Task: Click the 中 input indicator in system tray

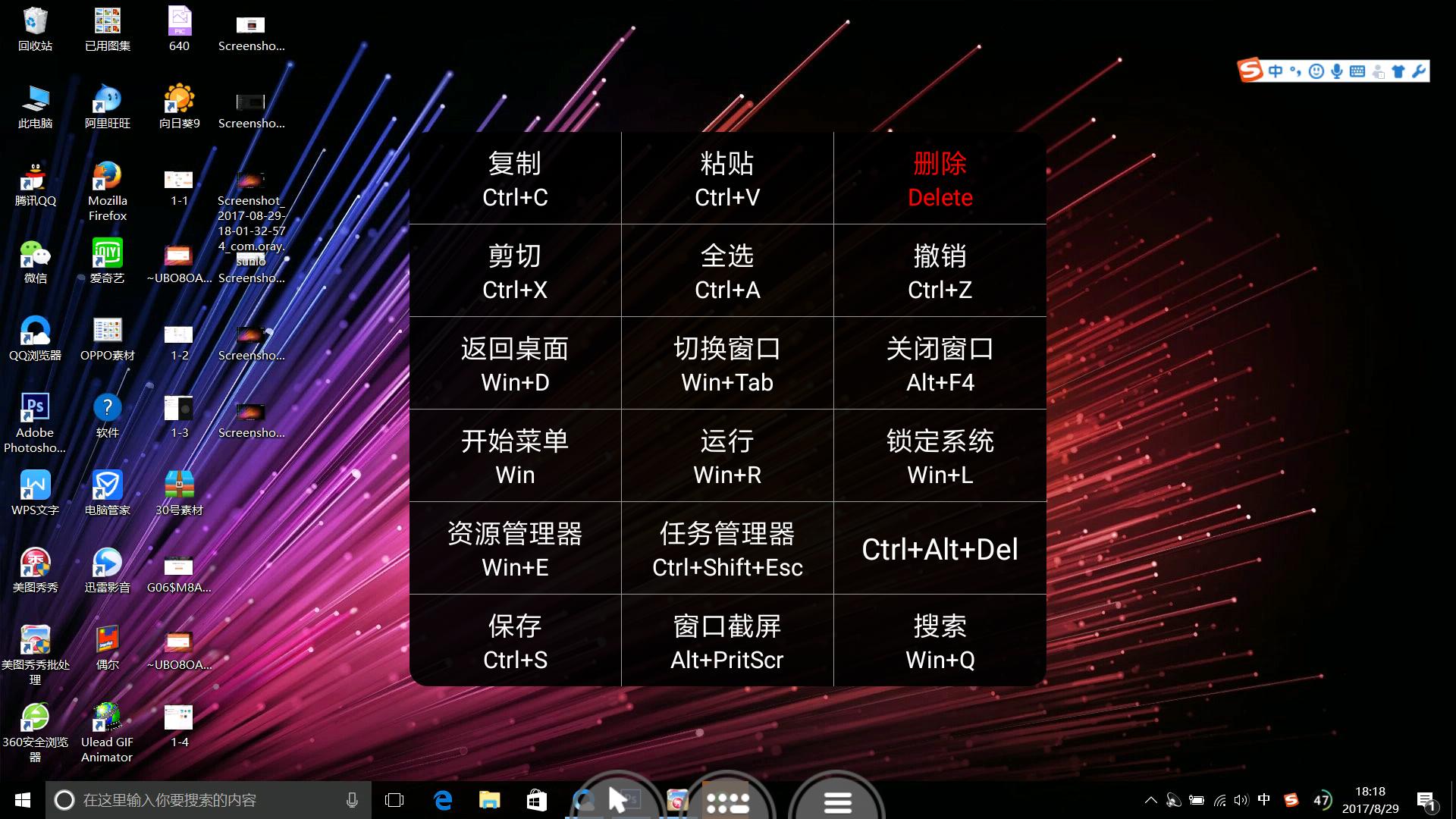Action: tap(1264, 799)
